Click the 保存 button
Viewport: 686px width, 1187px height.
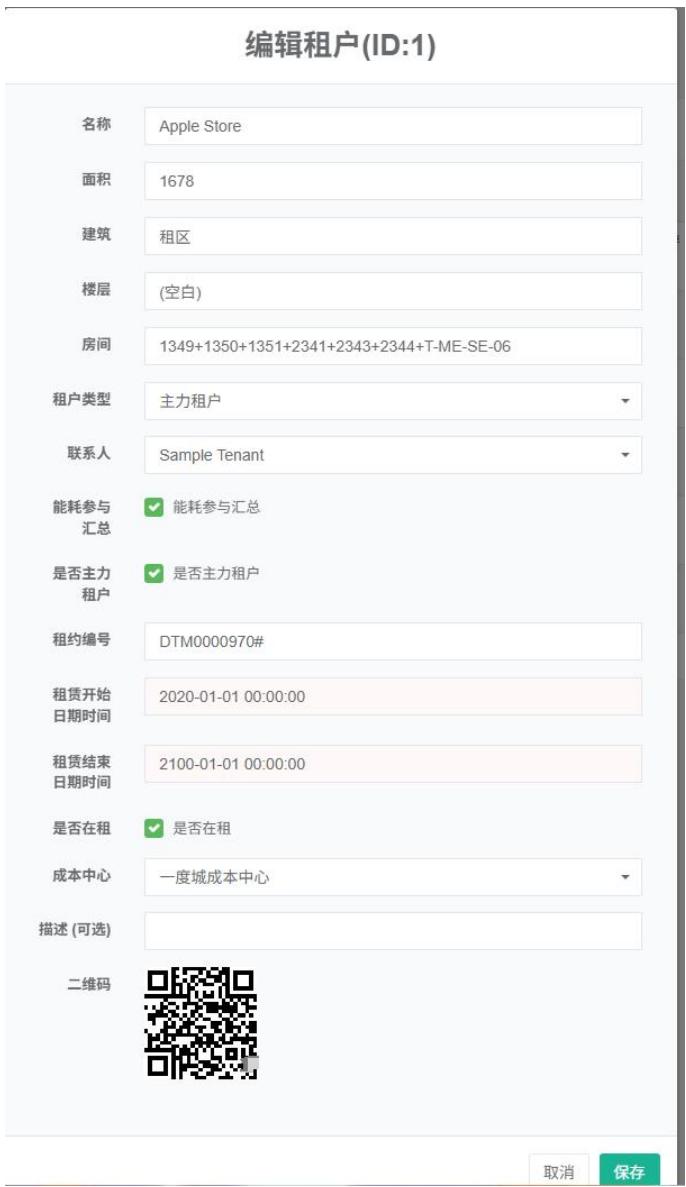[629, 1171]
